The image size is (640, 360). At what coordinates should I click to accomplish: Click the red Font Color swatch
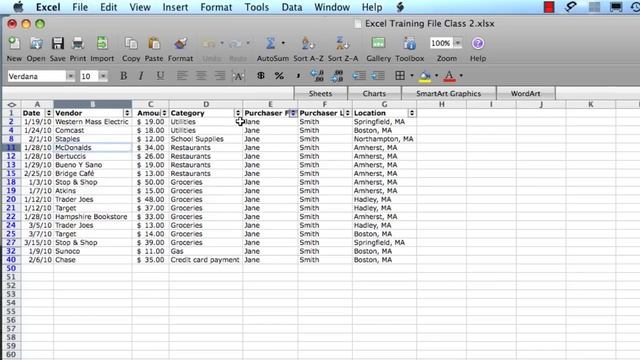point(449,76)
